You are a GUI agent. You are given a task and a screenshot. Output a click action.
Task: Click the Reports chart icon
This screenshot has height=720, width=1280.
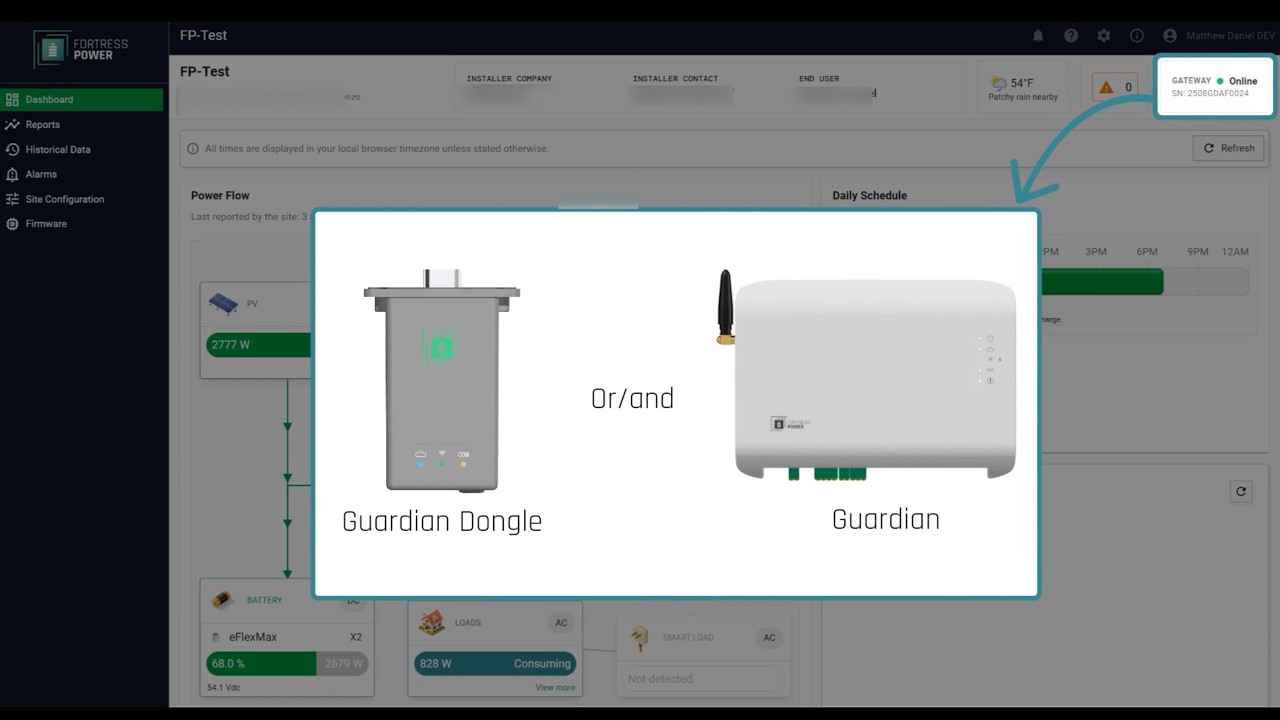pos(12,124)
